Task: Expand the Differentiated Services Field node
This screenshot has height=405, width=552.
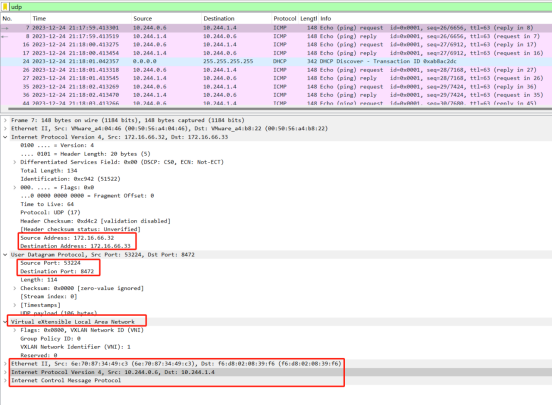Action: click(14, 162)
